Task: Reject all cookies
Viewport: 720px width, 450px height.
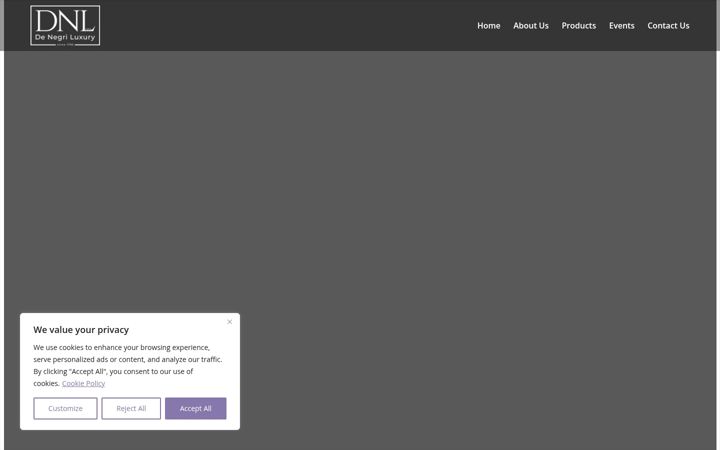Action: 131,408
